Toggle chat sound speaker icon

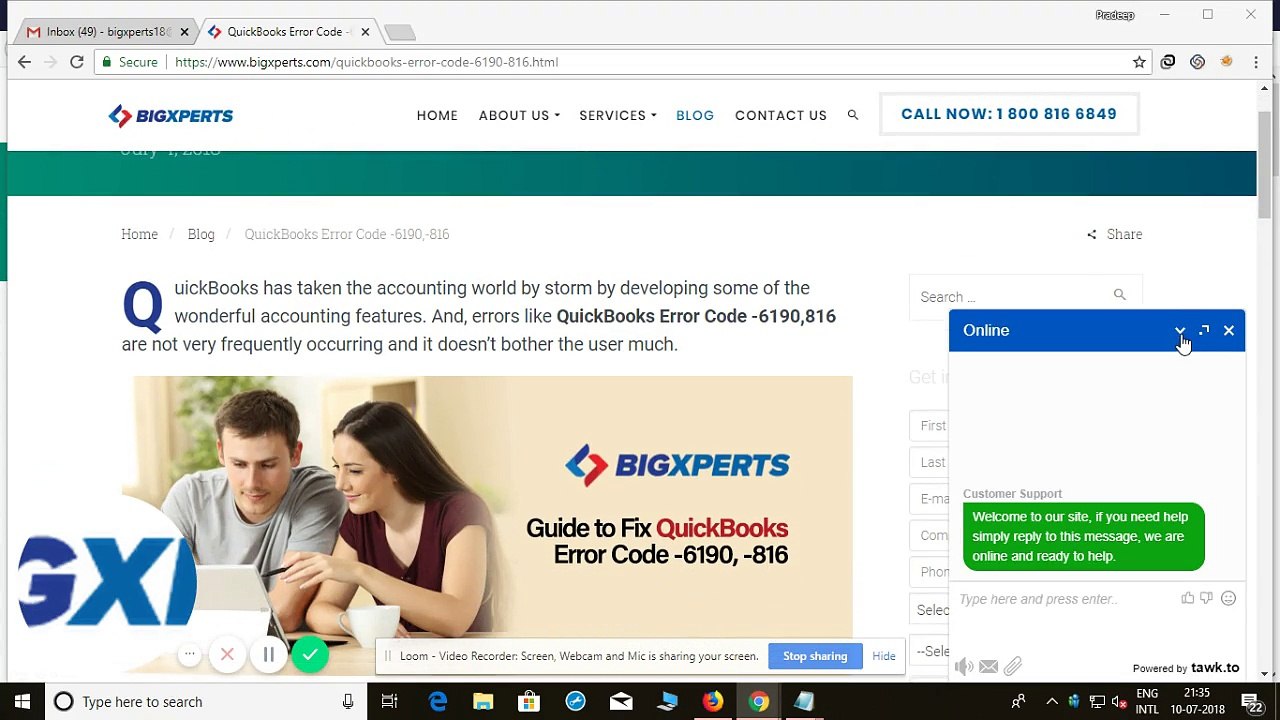point(964,666)
